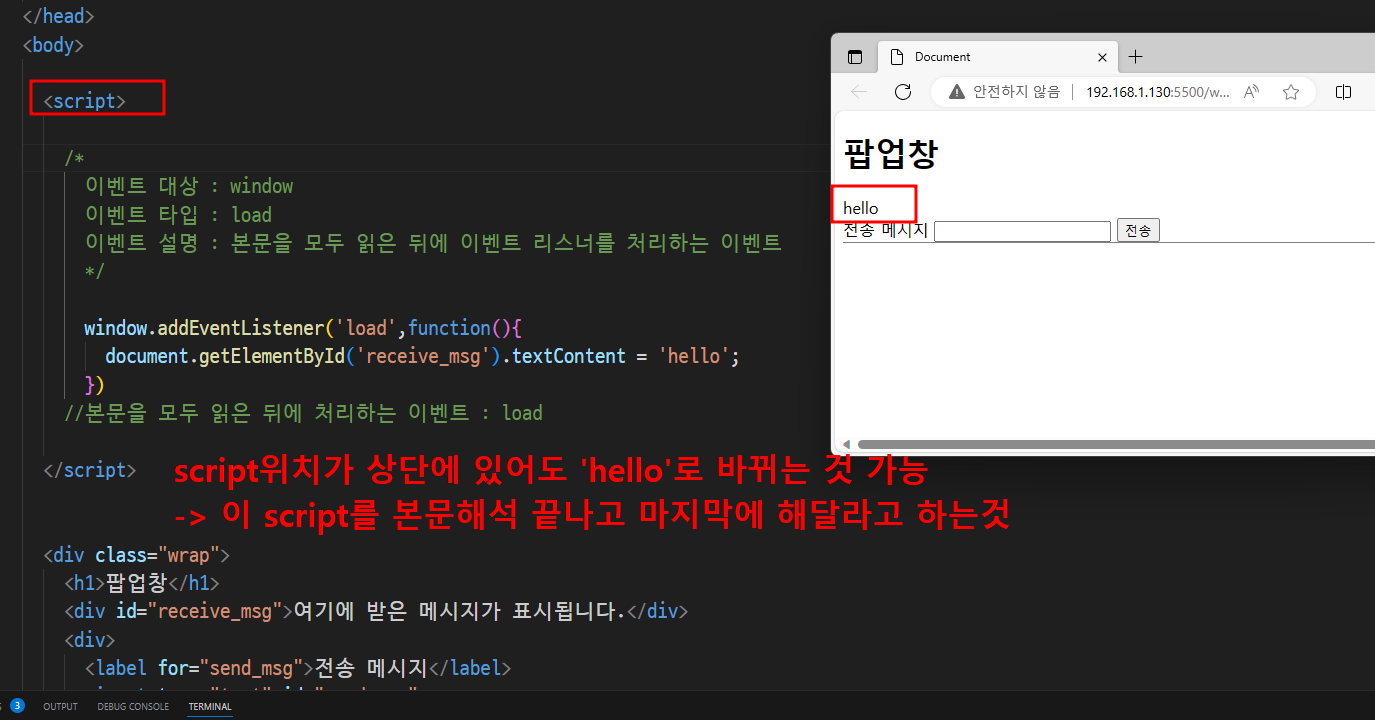Switch to the DEBUG CONSOLE panel tab
The image size is (1375, 720).
pyautogui.click(x=133, y=707)
